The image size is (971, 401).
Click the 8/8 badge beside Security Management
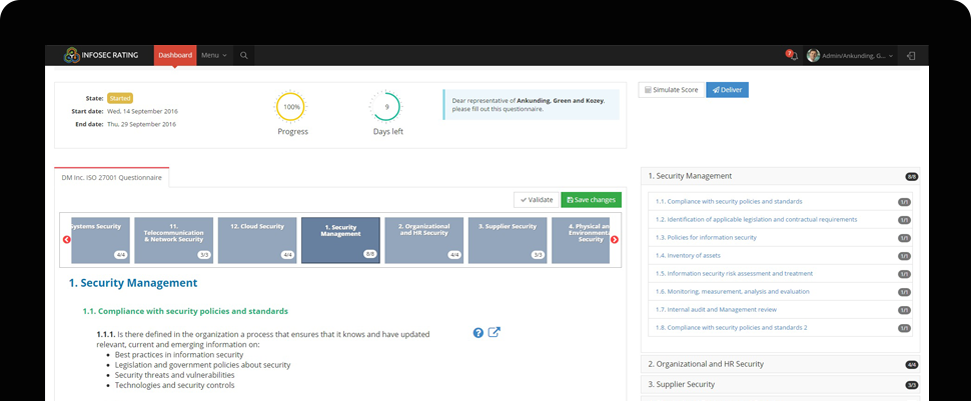911,177
